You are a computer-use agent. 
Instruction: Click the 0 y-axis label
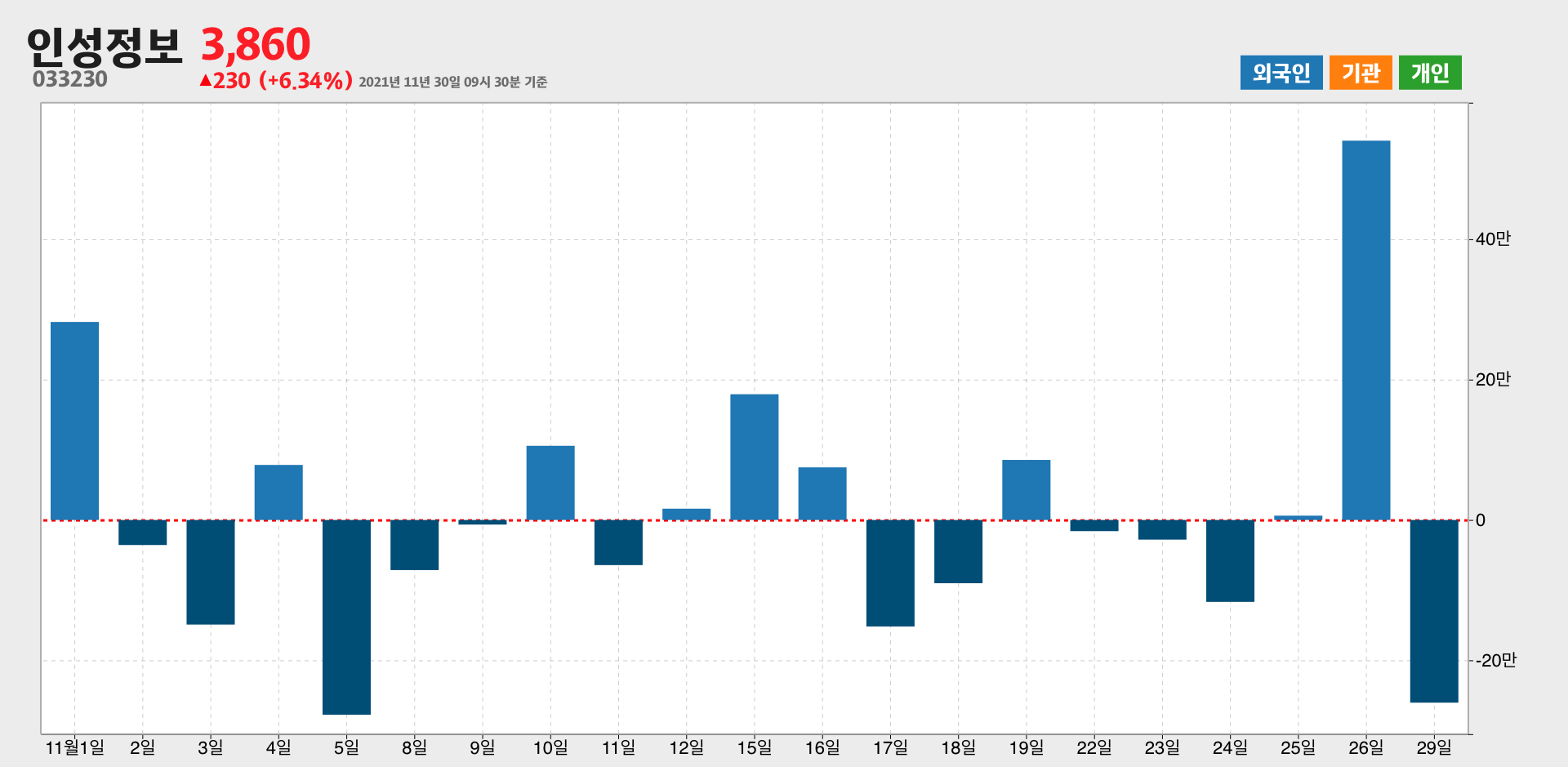pos(1481,520)
